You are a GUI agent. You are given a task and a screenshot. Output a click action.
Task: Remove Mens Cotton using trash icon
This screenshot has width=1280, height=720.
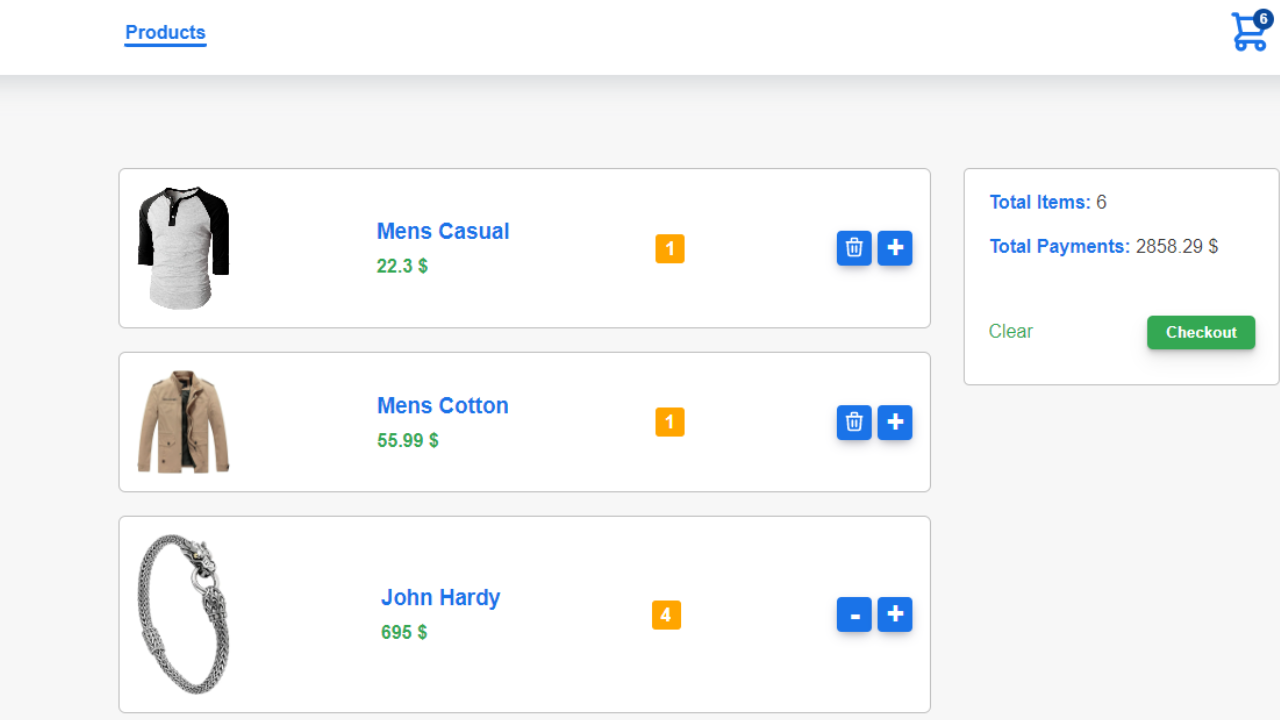tap(854, 423)
